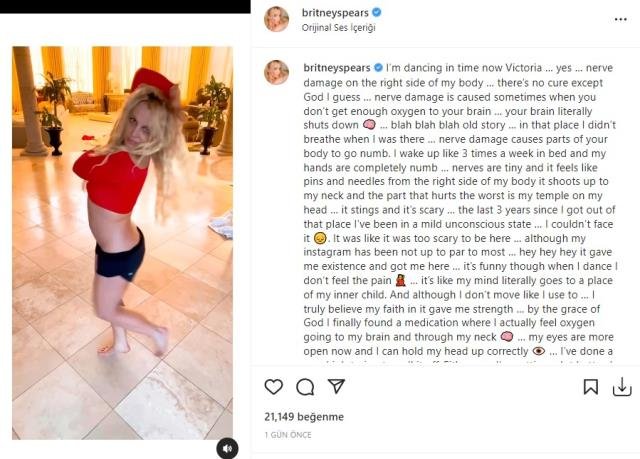This screenshot has width=640, height=459.
Task: Click the first brain emoji in caption
Action: click(369, 124)
